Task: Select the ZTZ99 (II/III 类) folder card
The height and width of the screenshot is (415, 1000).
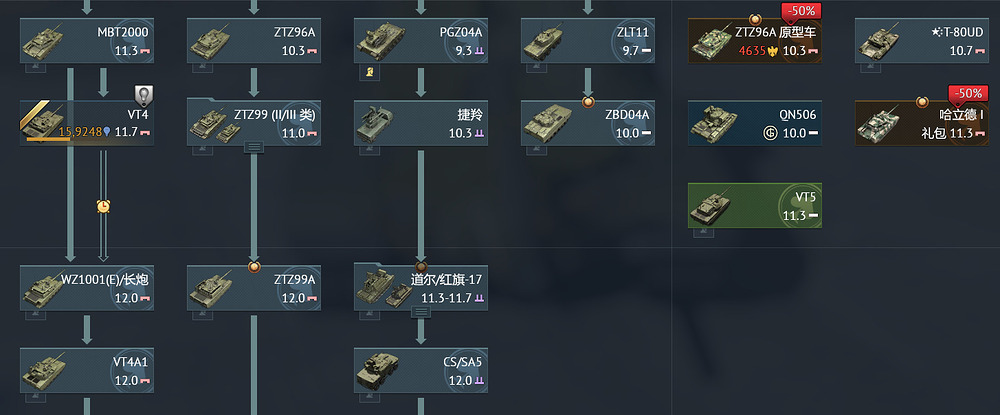Action: click(x=254, y=123)
